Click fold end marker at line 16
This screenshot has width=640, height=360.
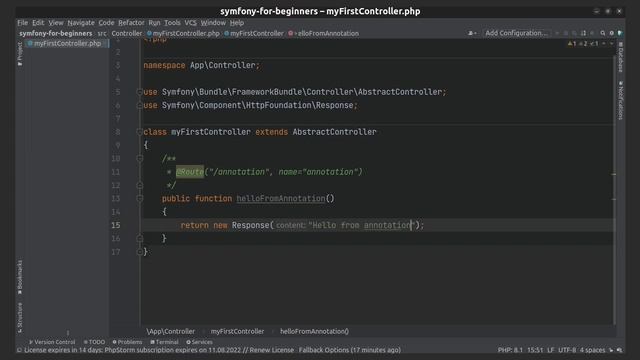pyautogui.click(x=140, y=238)
